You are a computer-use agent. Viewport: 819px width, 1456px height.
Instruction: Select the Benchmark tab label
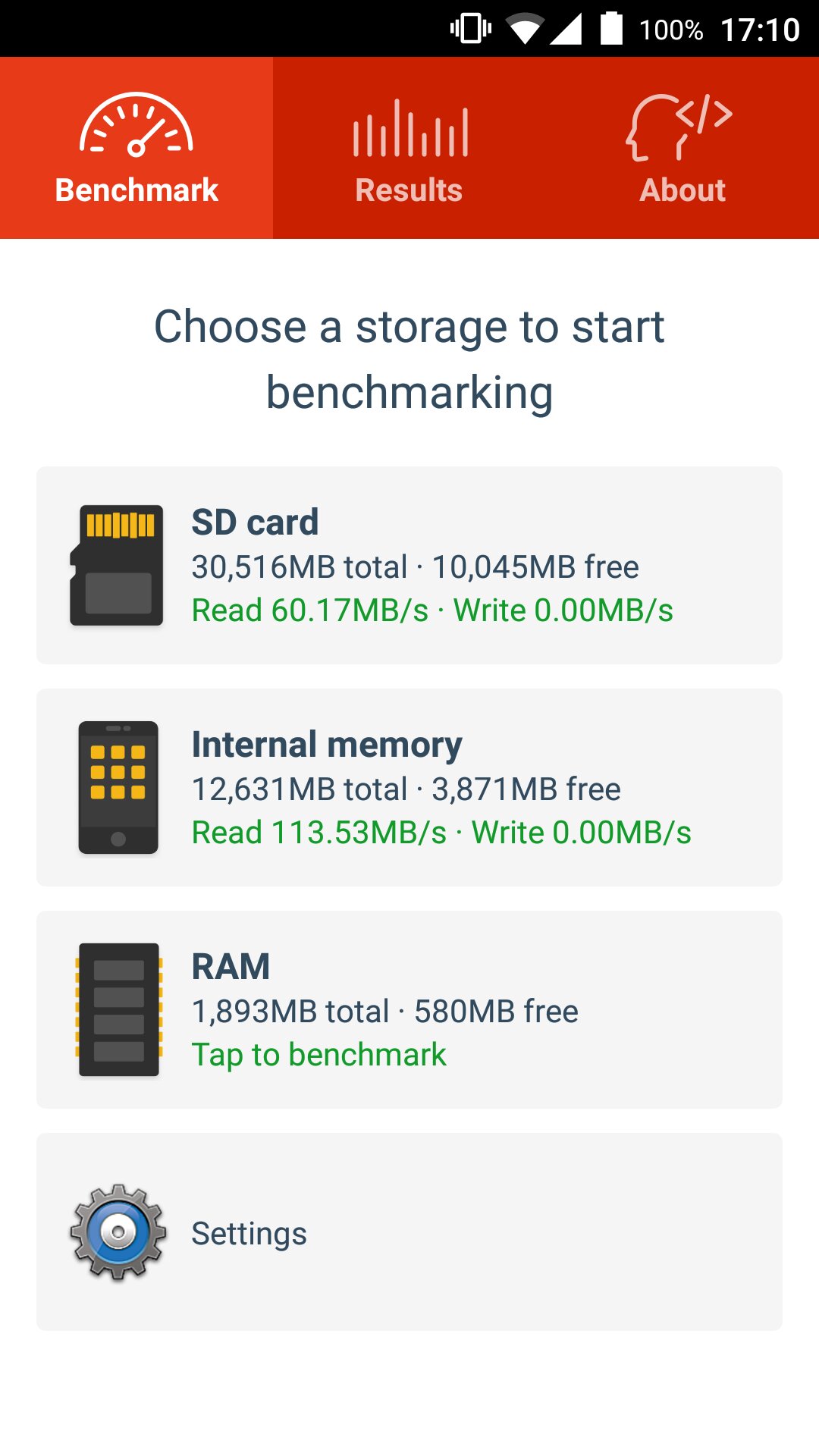pos(136,190)
